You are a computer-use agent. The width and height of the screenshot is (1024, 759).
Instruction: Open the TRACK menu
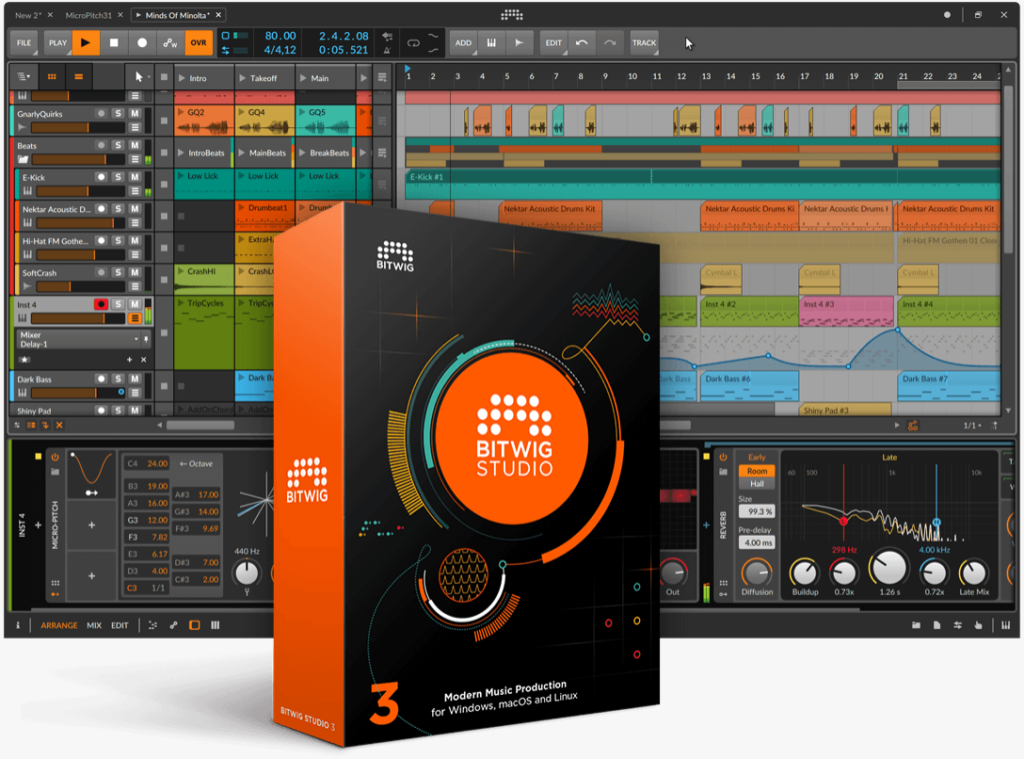644,43
